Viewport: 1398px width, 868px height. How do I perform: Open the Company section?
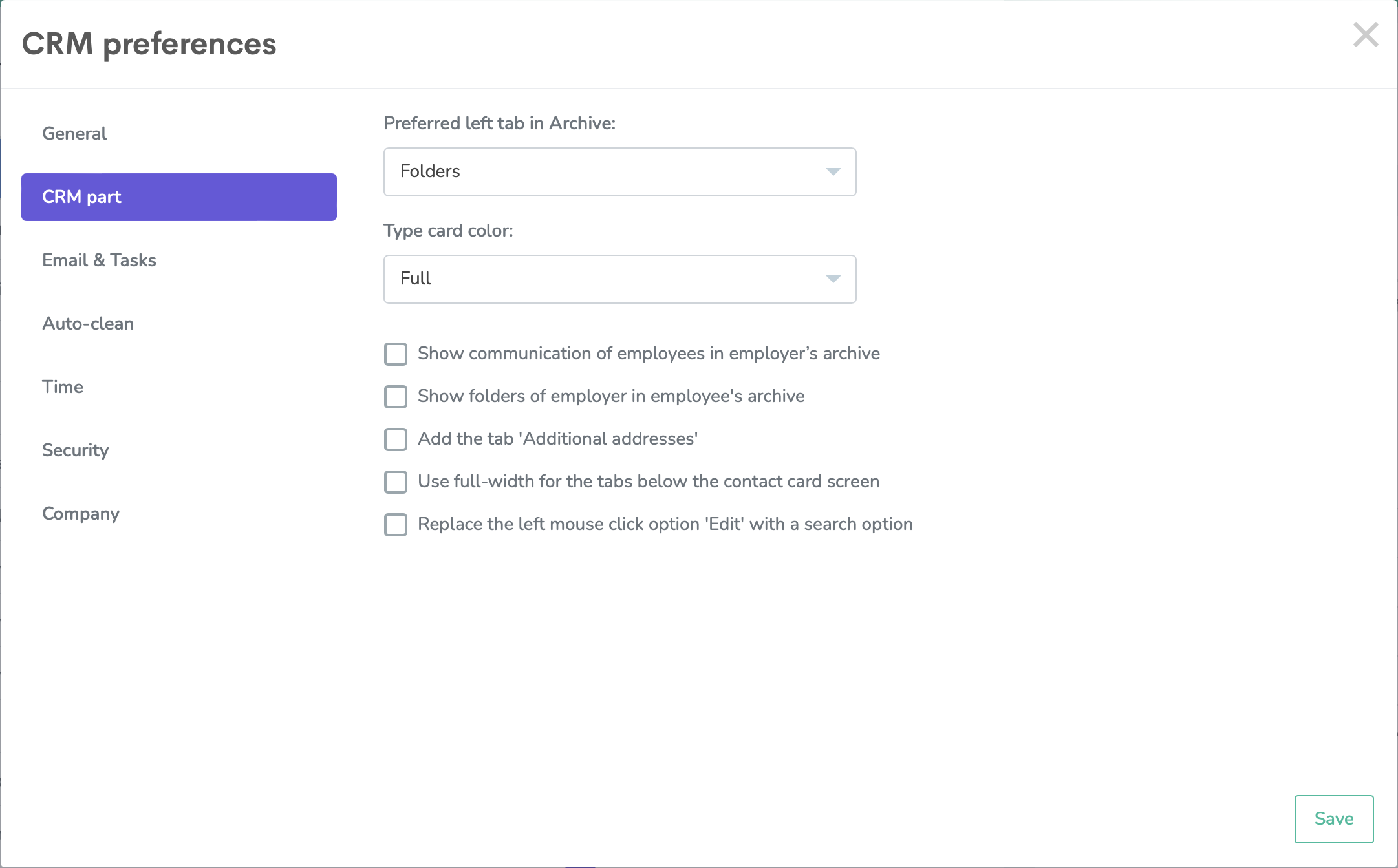pos(81,514)
